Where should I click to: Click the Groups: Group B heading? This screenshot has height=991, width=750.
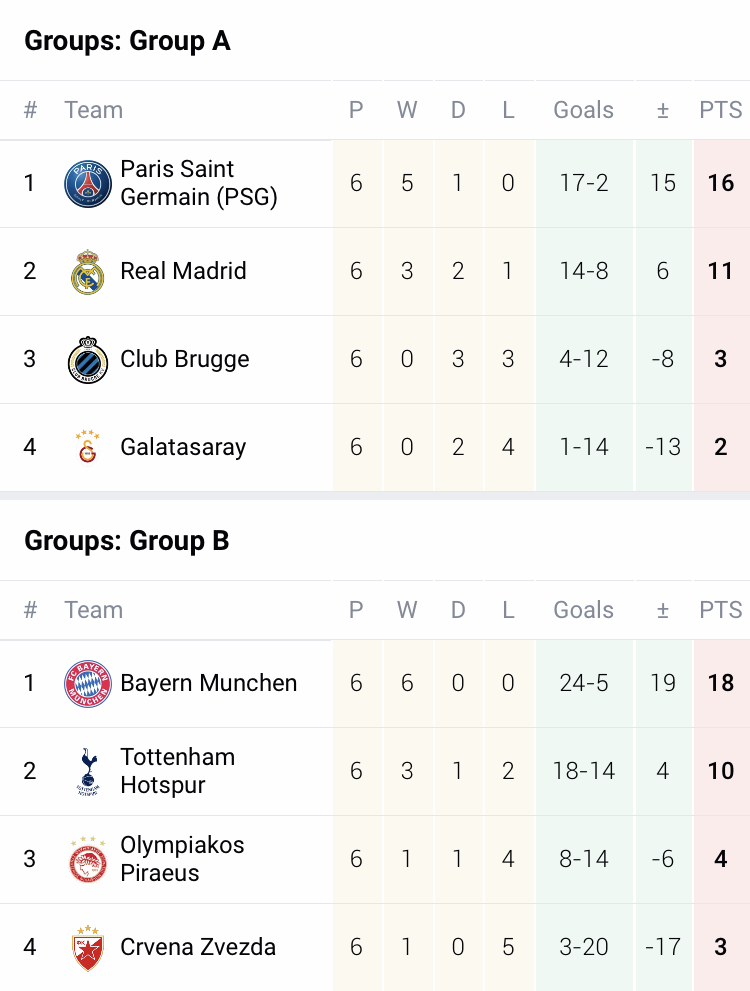127,541
